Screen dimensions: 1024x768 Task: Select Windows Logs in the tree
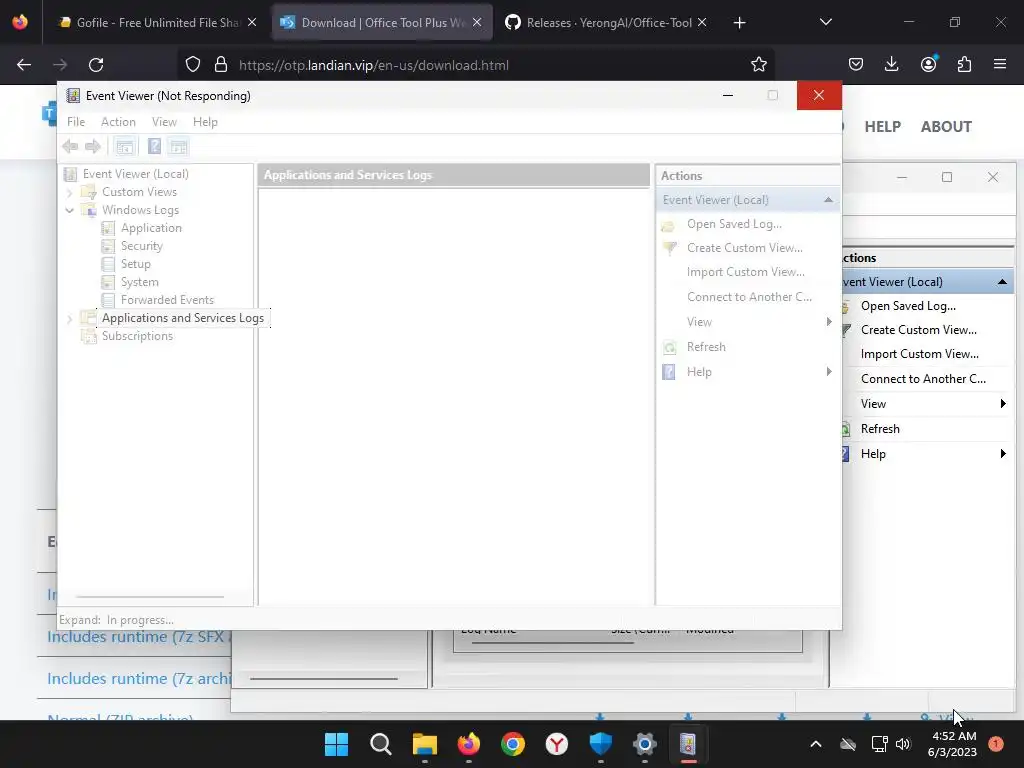[140, 210]
